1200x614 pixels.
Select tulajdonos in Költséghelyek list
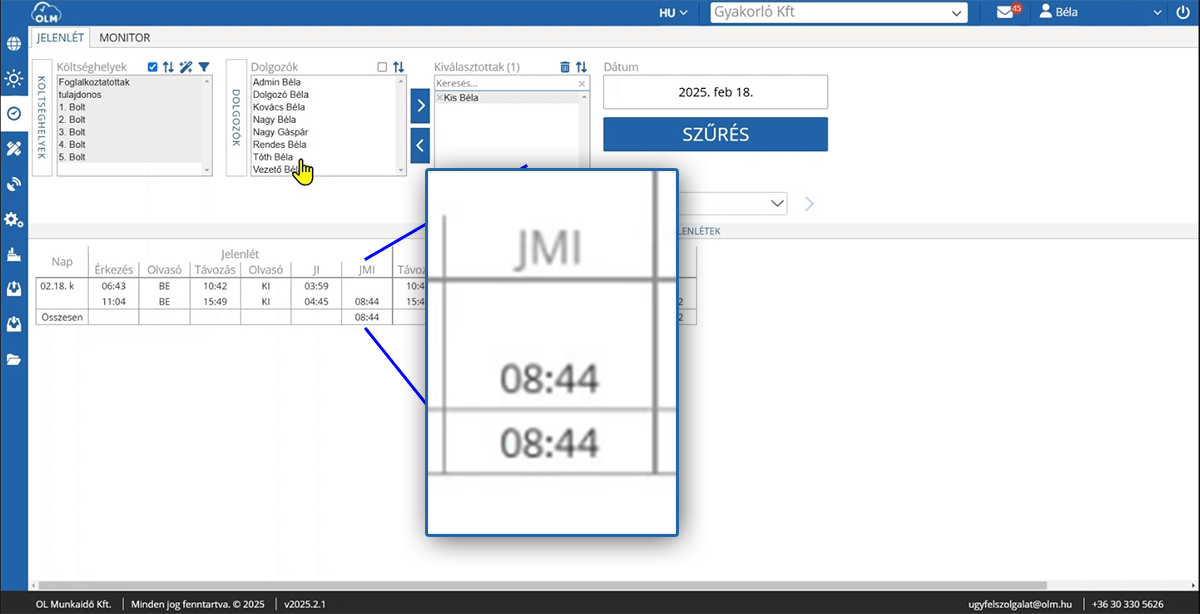[130, 94]
